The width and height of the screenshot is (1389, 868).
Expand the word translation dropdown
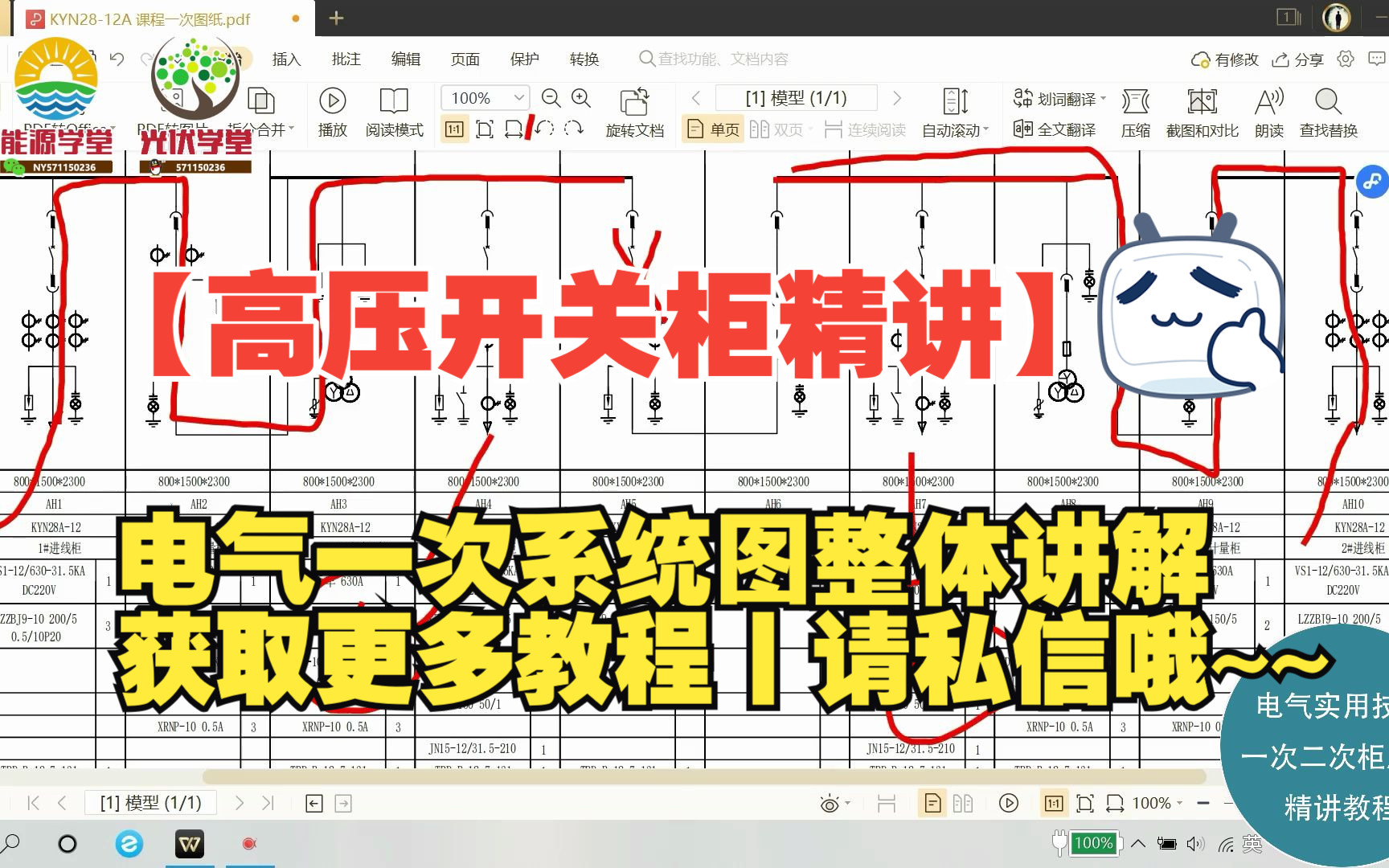pyautogui.click(x=1104, y=98)
